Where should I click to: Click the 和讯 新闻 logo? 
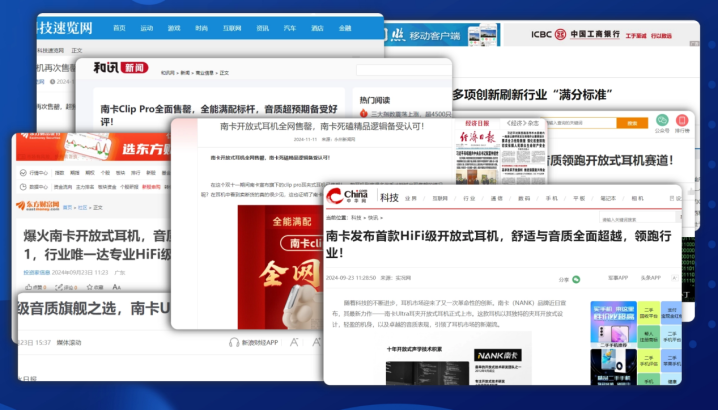pyautogui.click(x=121, y=68)
